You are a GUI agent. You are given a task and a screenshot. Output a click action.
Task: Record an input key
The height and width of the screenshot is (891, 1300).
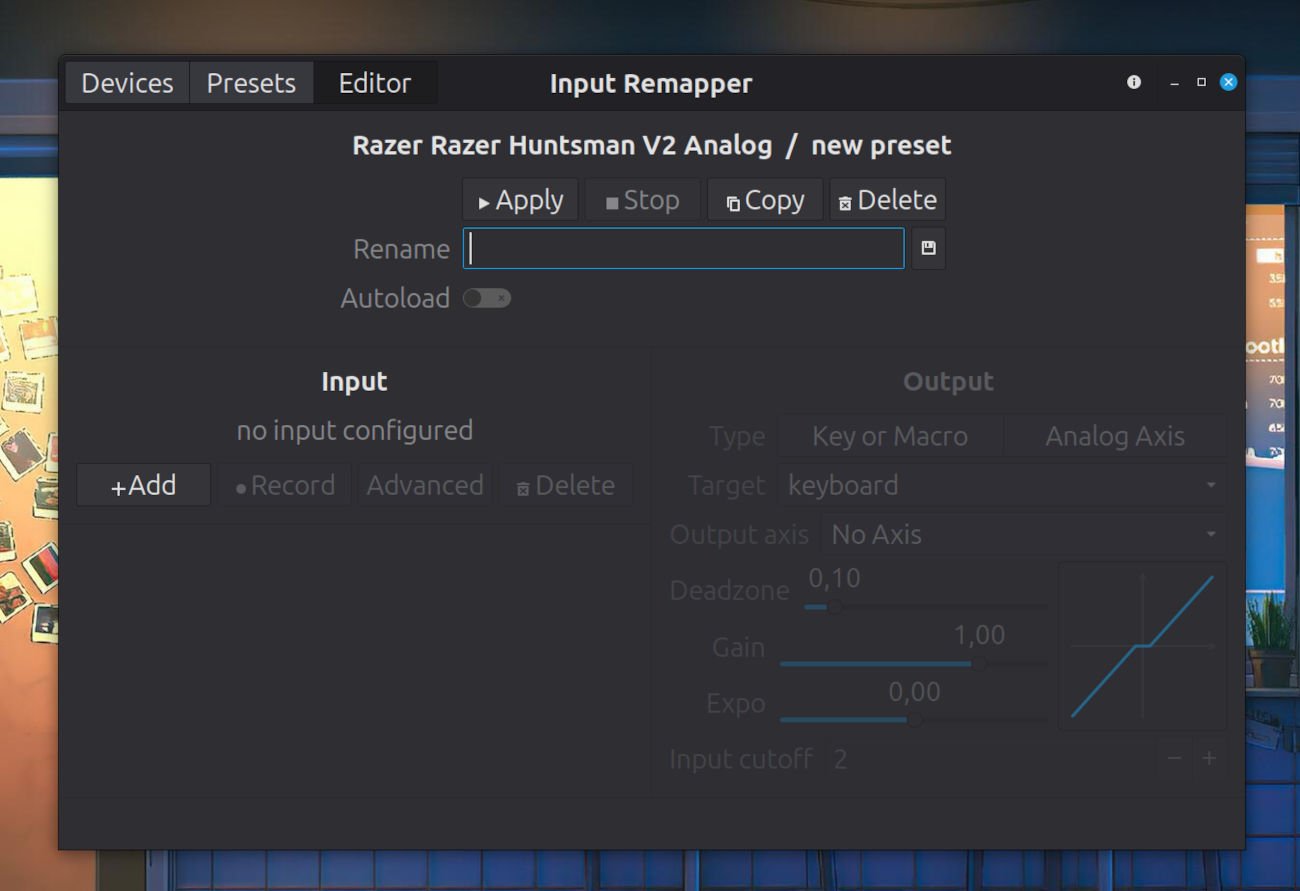284,484
